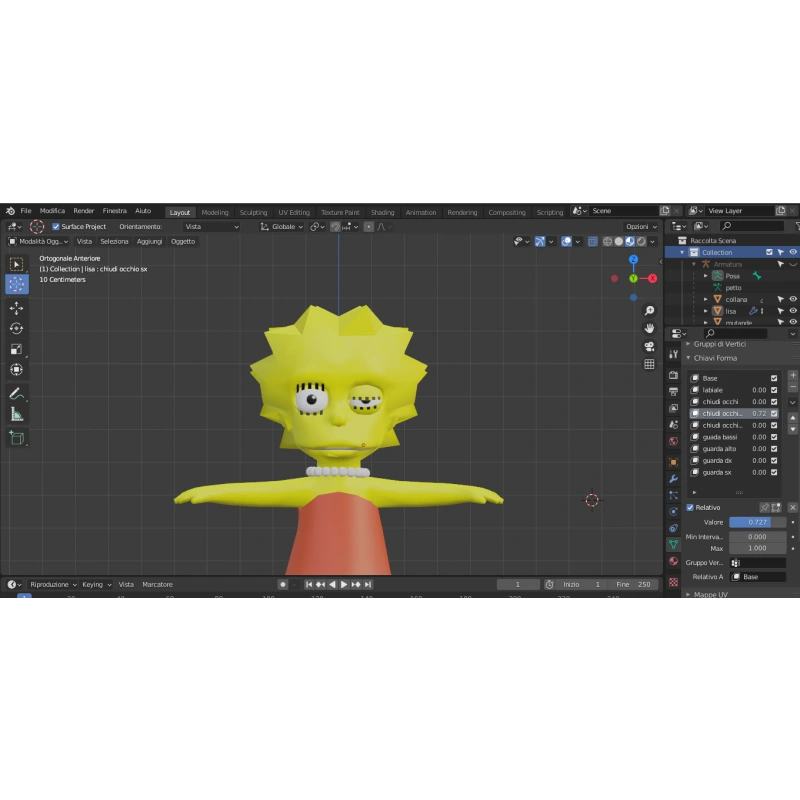Image resolution: width=800 pixels, height=800 pixels.
Task: Activate the 3D Cursor tool
Action: (17, 284)
